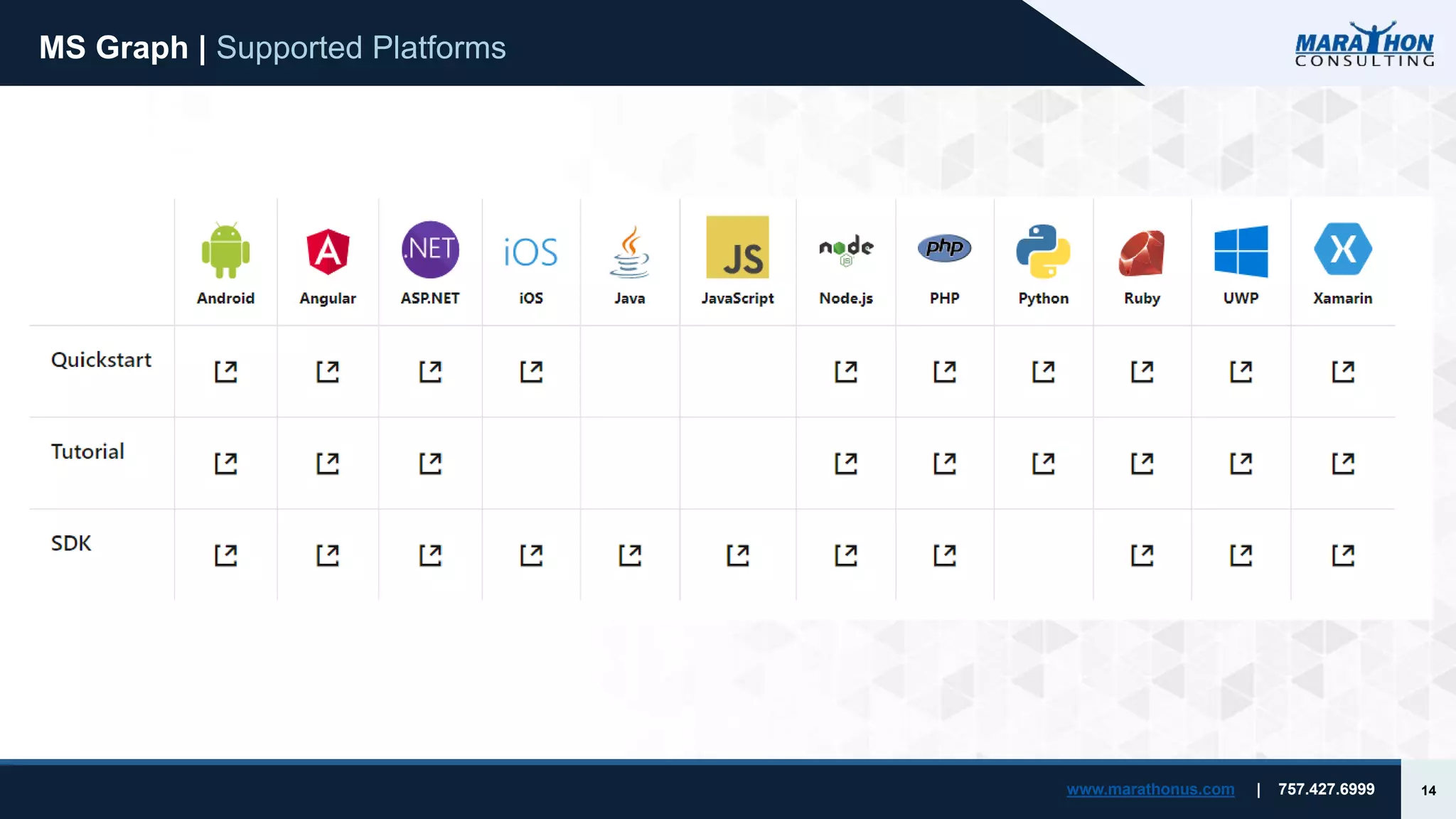Screen dimensions: 1456x819
Task: Open the Tutorial link for UWP
Action: pos(1241,464)
